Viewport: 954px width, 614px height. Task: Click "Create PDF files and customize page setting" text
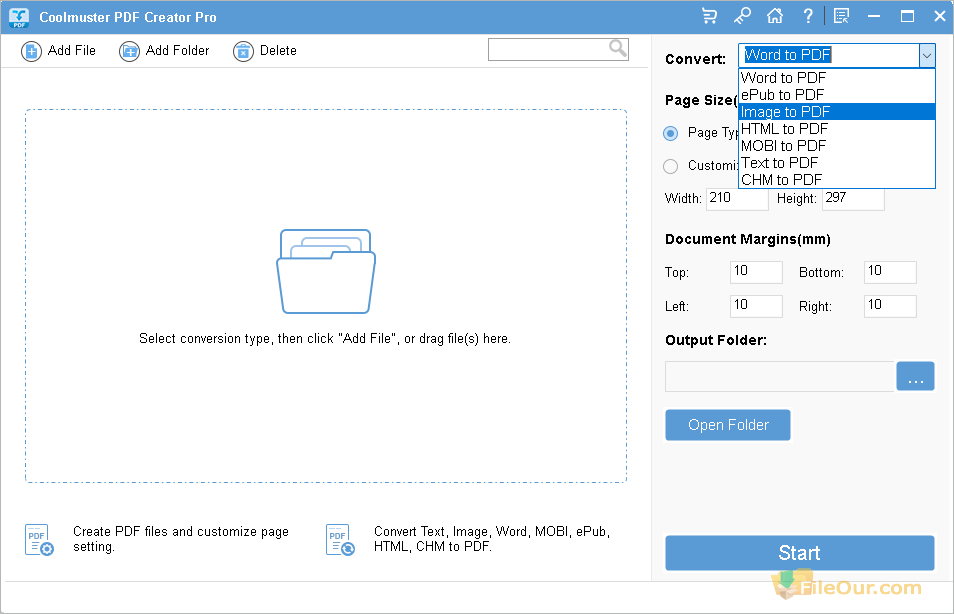click(x=181, y=539)
